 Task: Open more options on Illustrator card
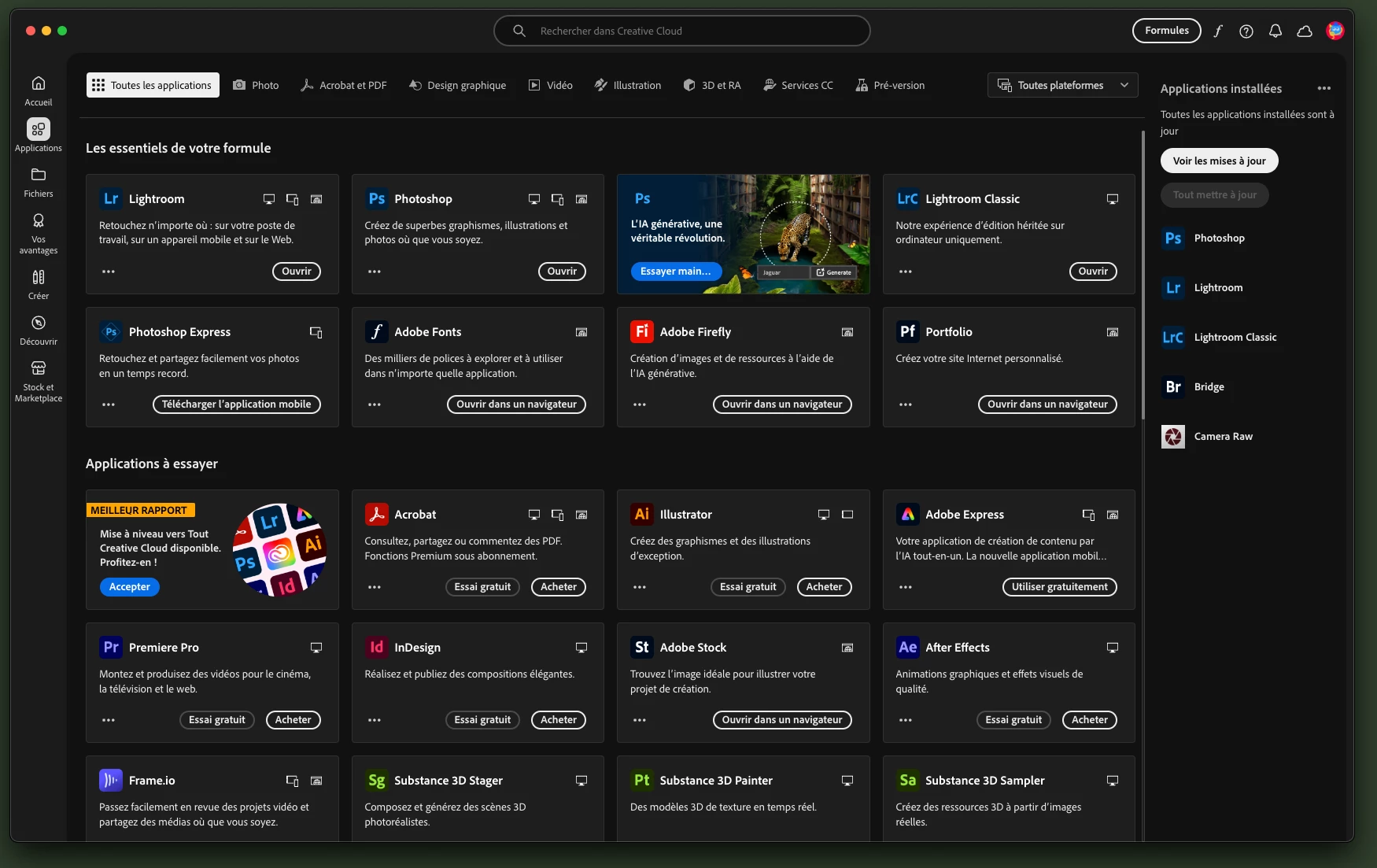coord(640,587)
